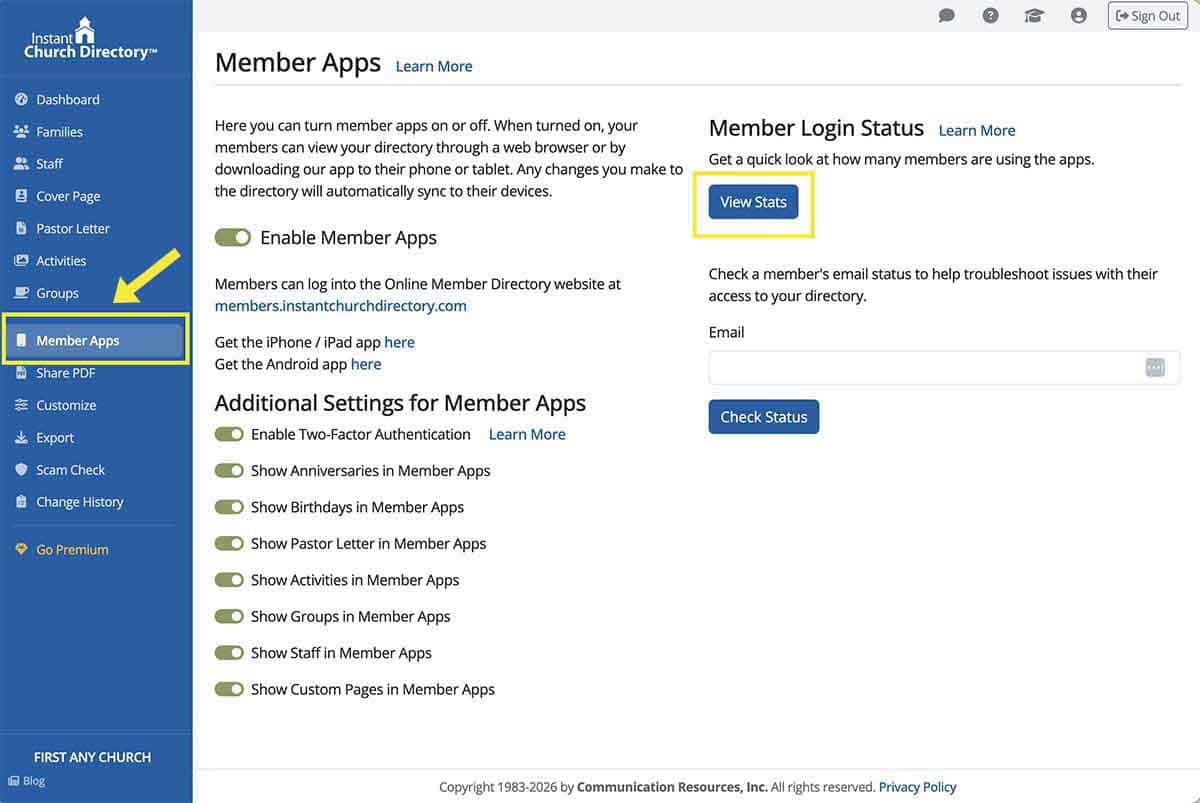This screenshot has height=803, width=1200.
Task: Click the Go Premium diamond icon
Action: click(21, 549)
